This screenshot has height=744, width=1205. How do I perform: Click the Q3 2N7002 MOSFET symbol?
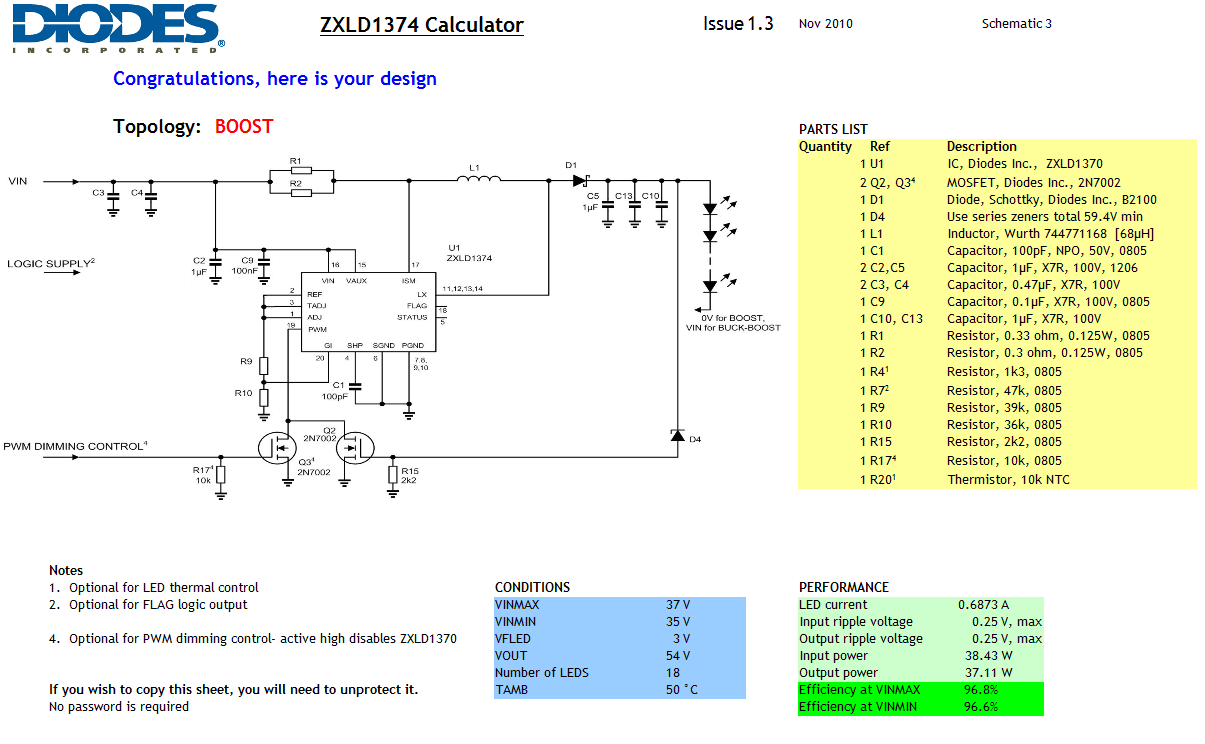pos(278,449)
